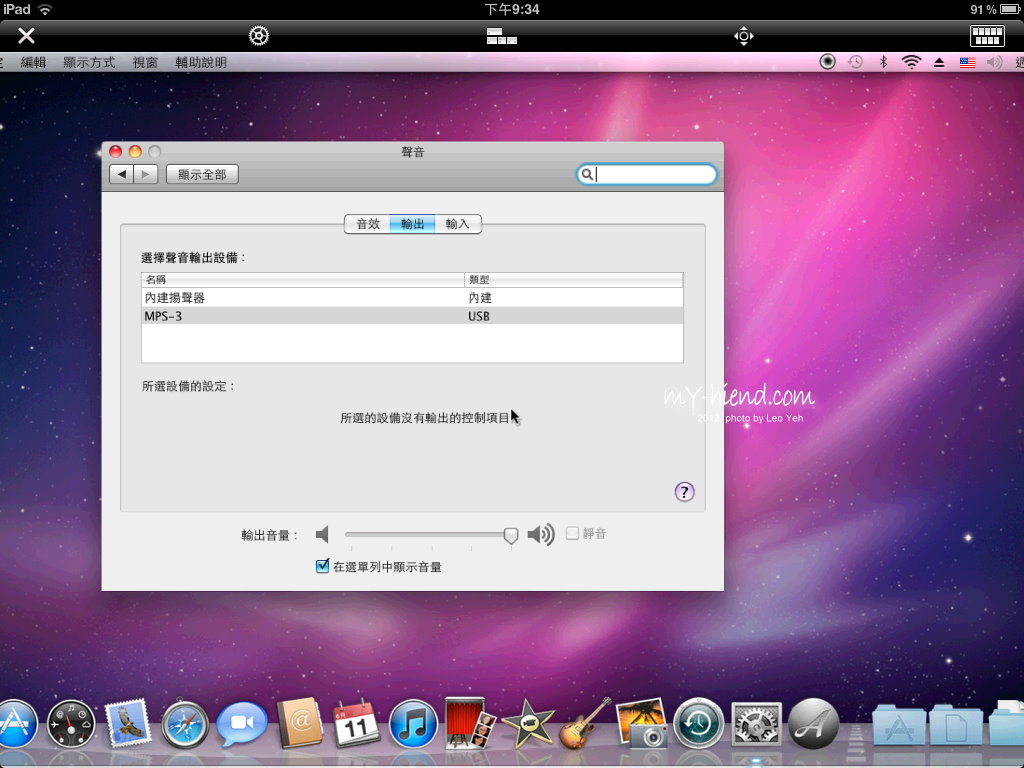Open the Documents folder stack in dock

click(x=955, y=724)
